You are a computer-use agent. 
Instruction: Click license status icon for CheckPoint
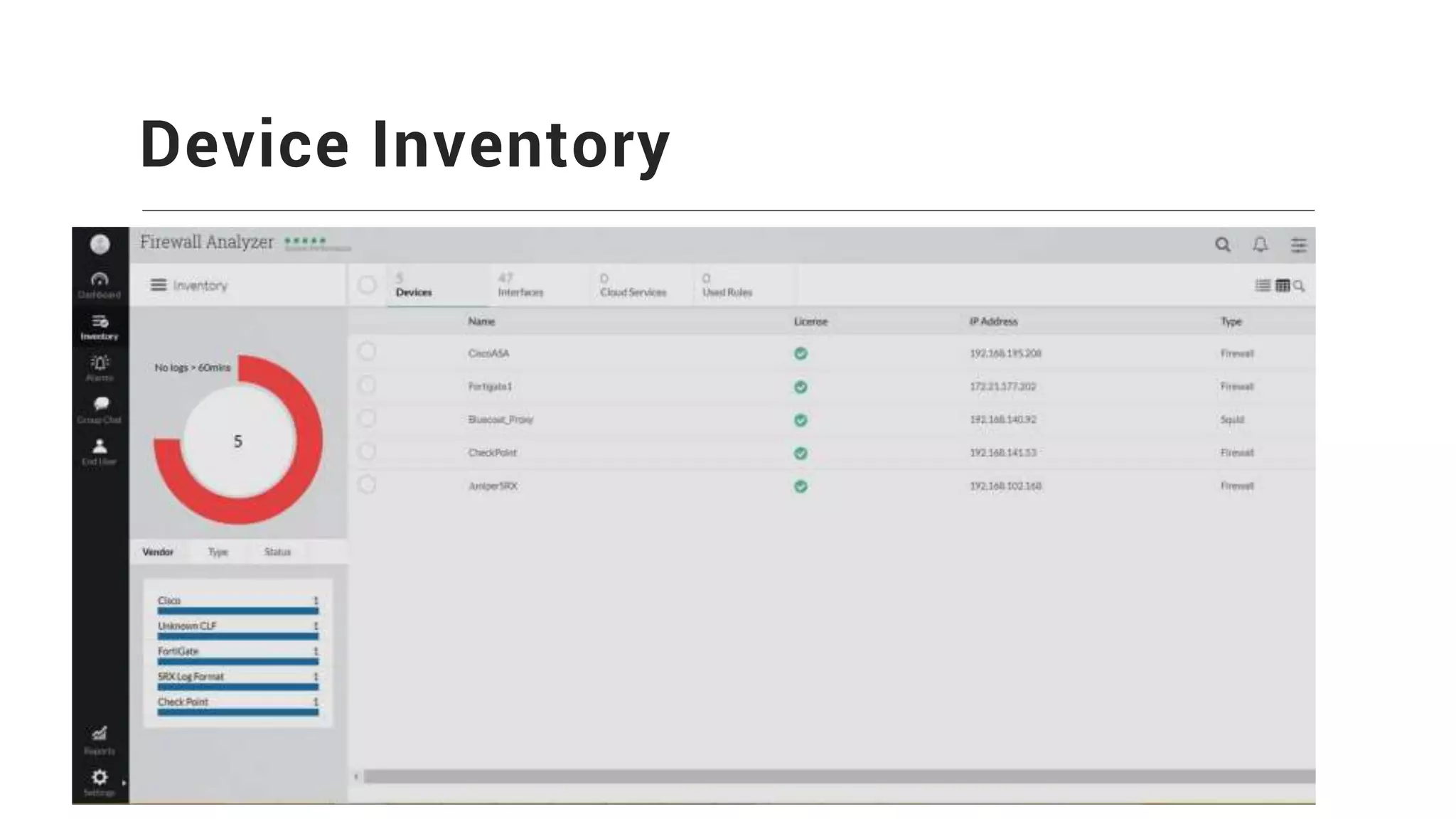point(801,453)
